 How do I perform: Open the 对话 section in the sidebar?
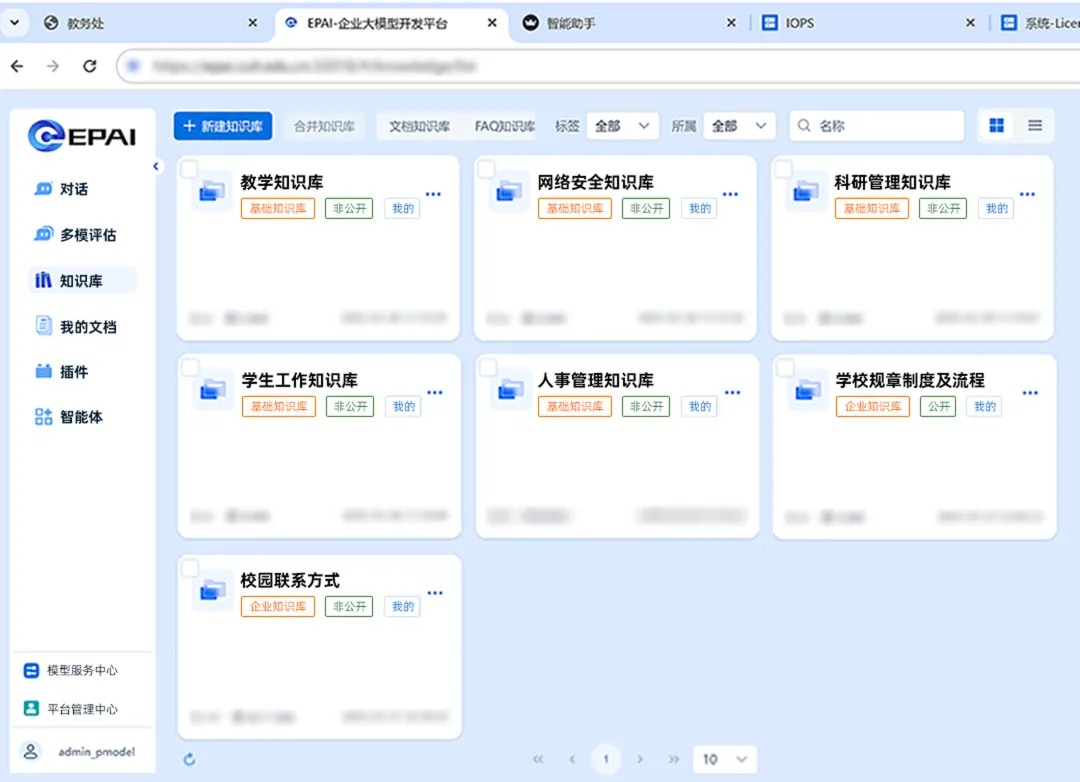click(70, 189)
